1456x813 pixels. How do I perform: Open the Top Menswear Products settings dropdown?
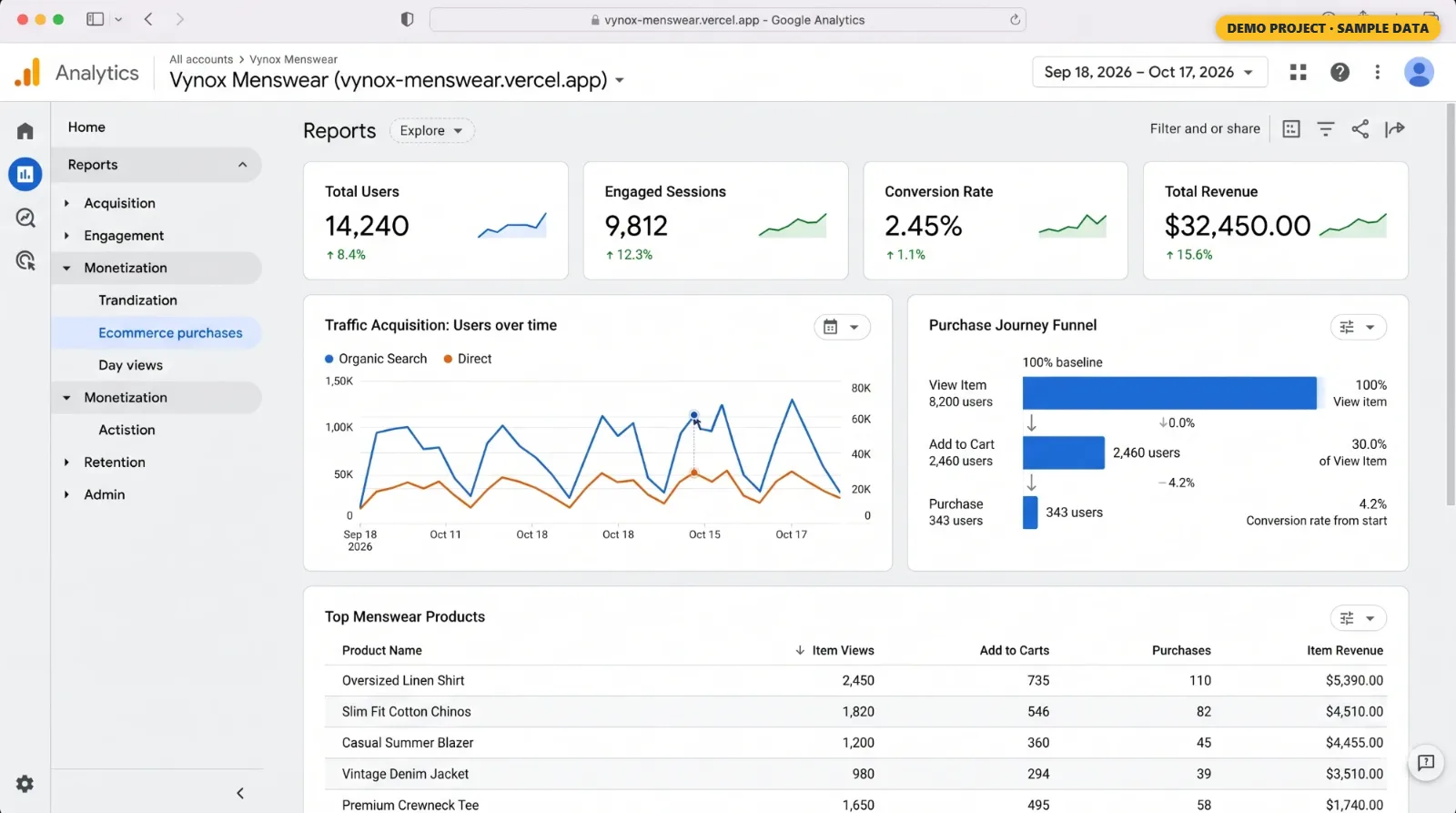[1359, 618]
